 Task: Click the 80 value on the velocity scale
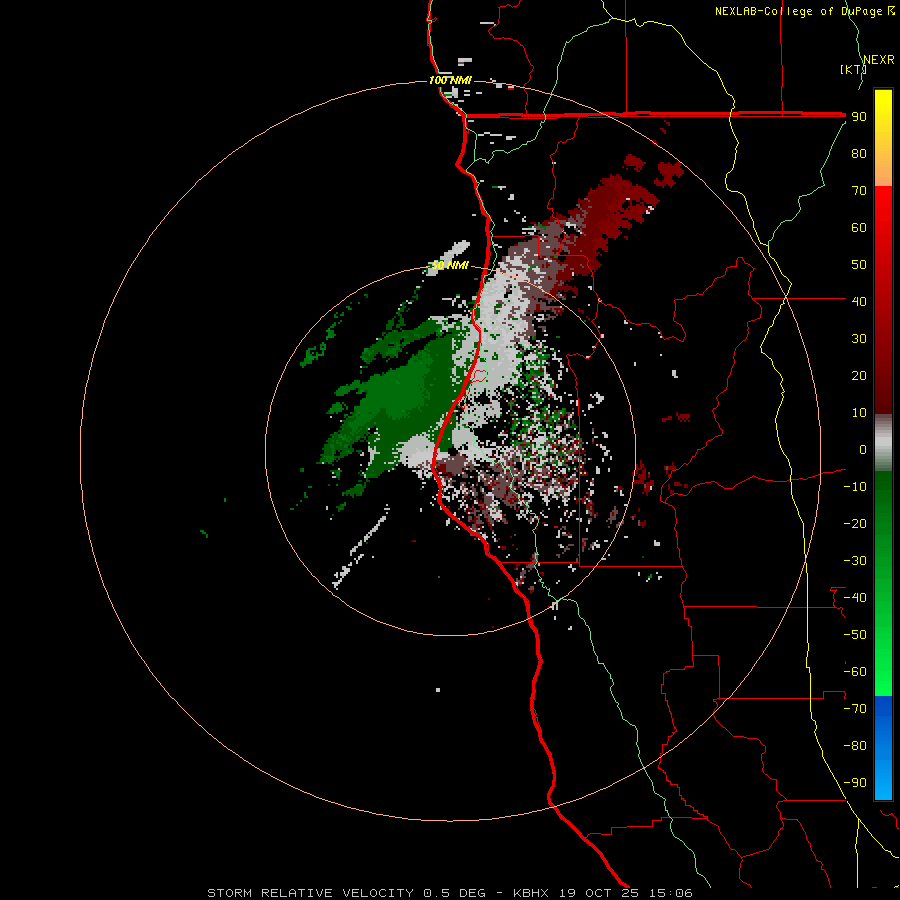(x=859, y=154)
